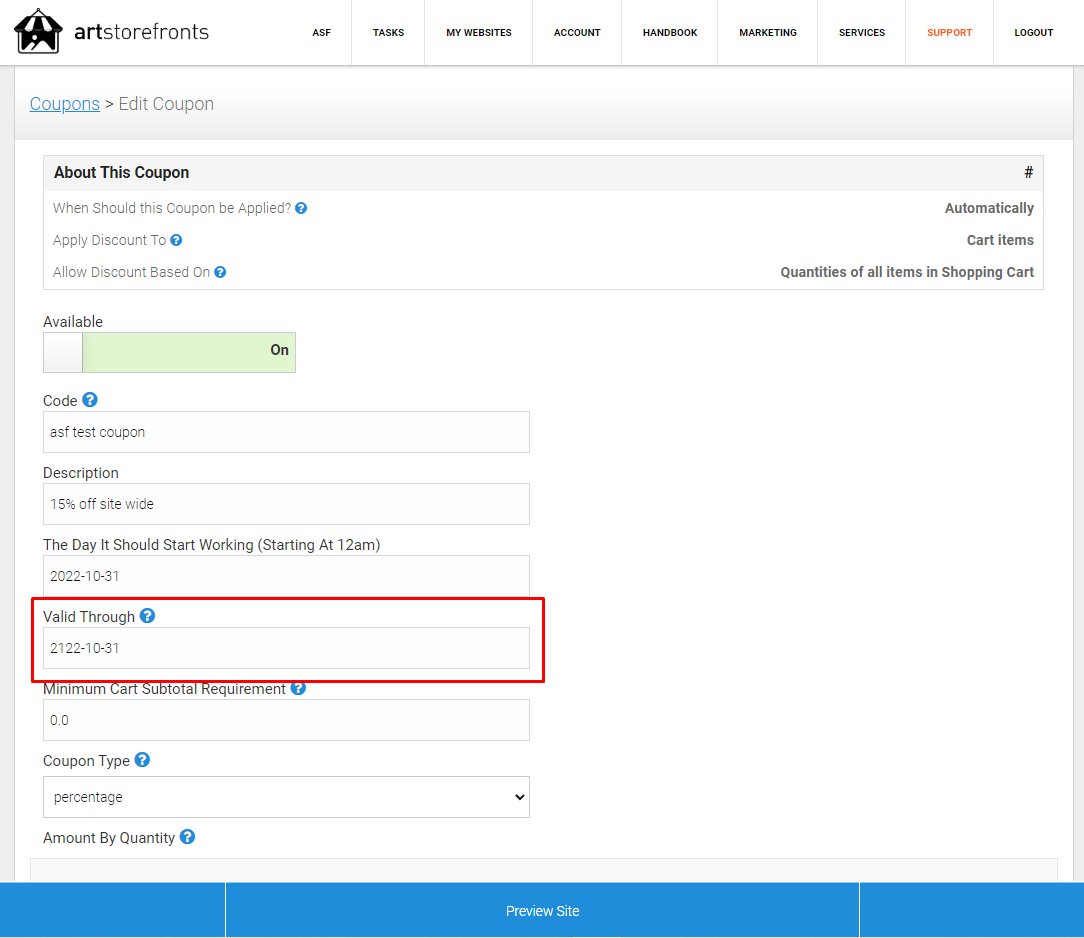Screen dimensions: 1084x938
Task: Toggle the Available On switch
Action: 169,353
